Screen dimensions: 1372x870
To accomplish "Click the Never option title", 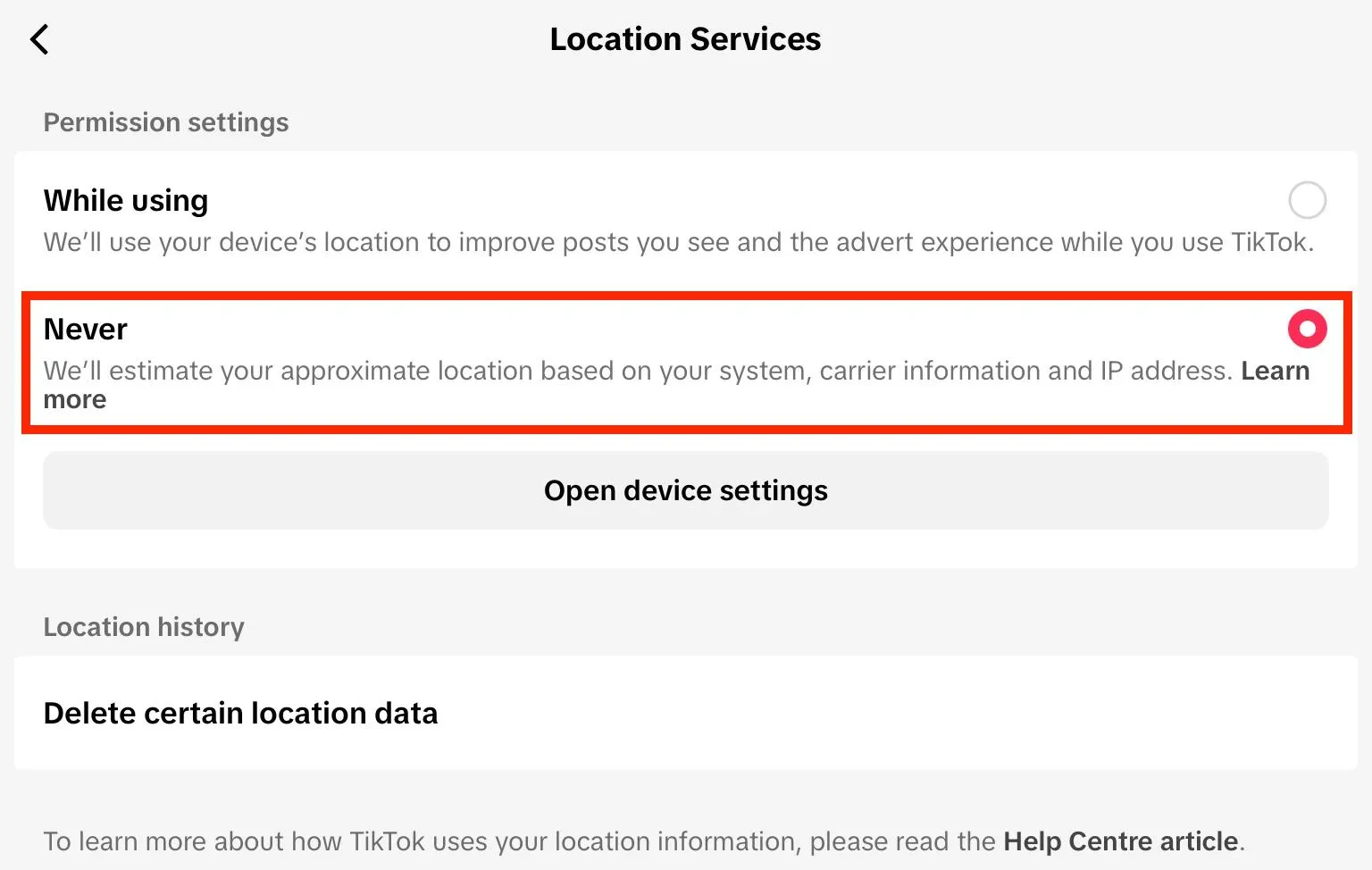I will pos(86,329).
